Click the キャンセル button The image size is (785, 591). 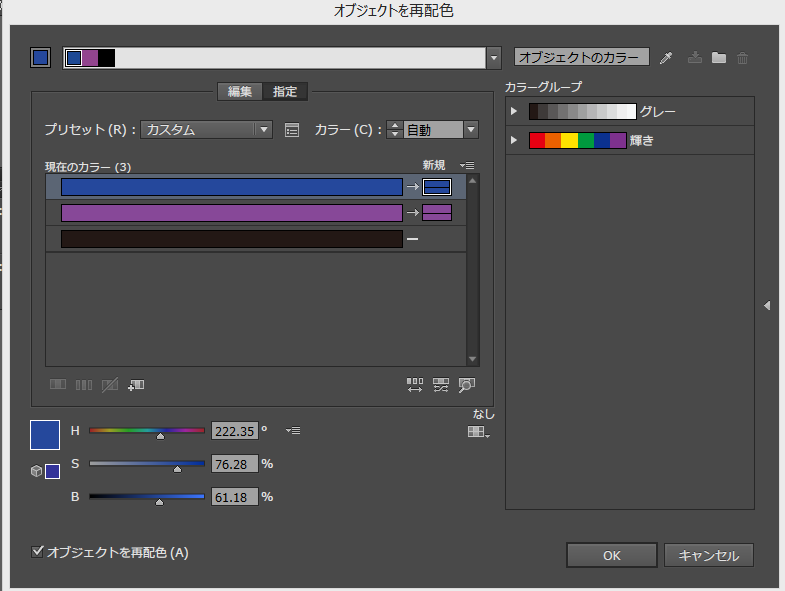(x=708, y=555)
